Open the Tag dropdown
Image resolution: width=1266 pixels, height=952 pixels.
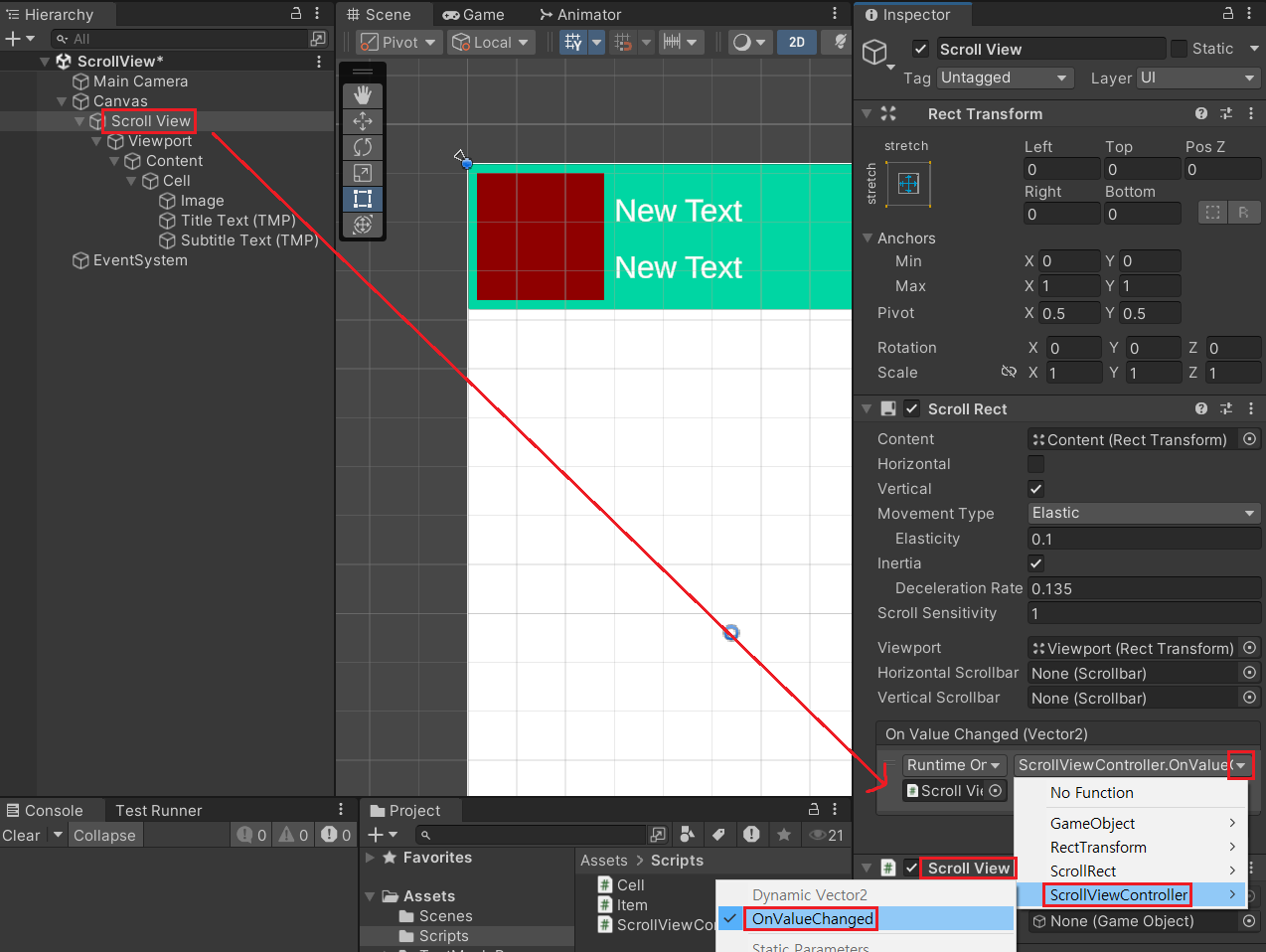pos(1005,78)
